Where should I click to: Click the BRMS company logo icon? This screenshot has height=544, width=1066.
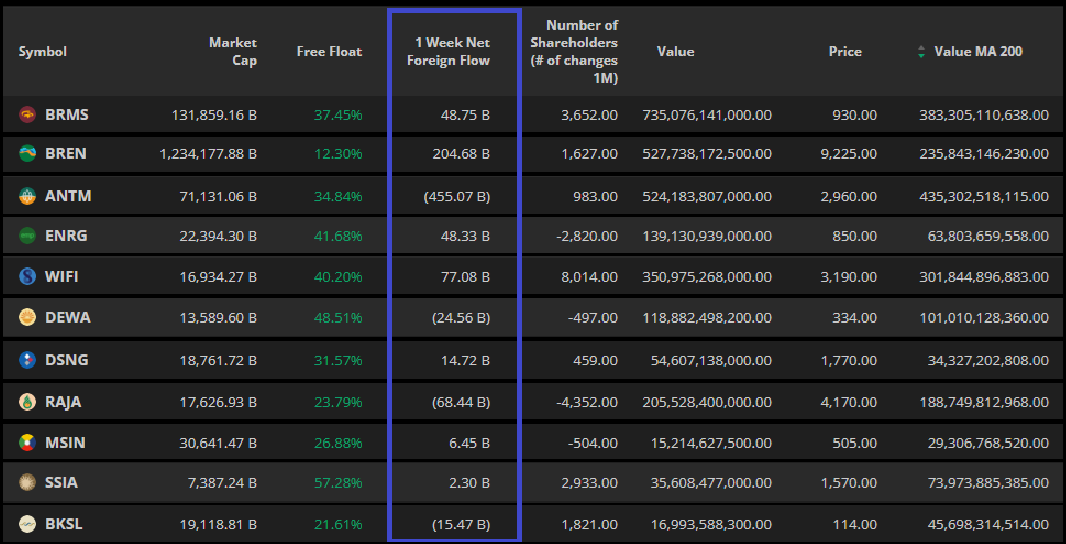coord(28,115)
